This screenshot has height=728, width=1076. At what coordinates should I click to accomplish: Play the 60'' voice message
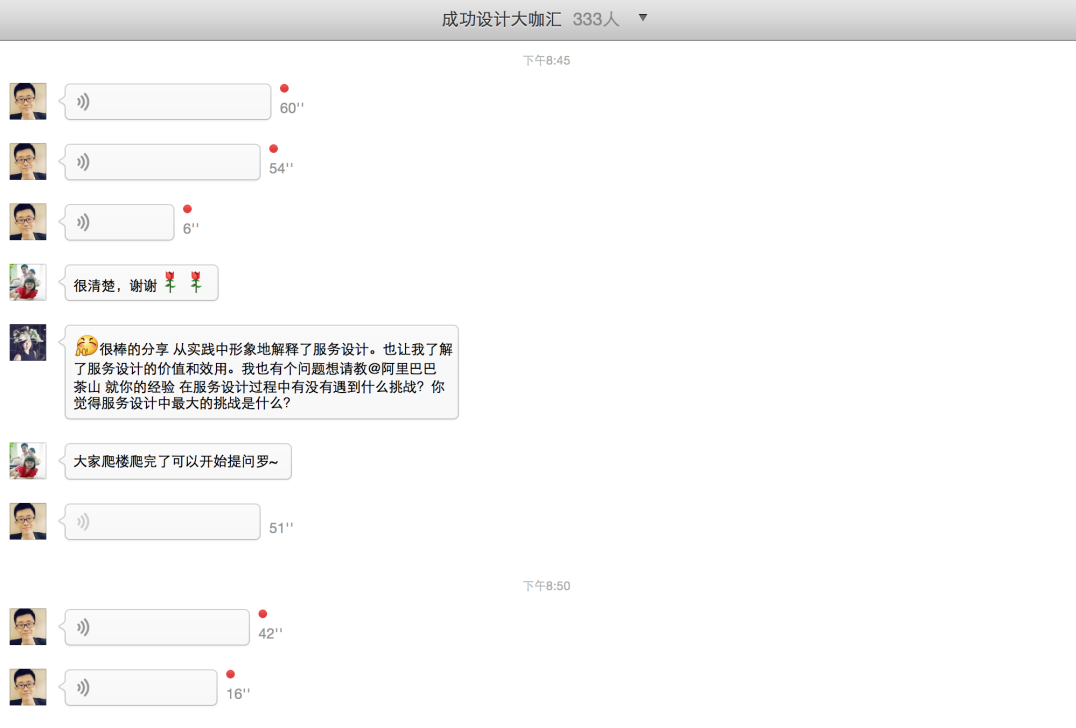[167, 102]
